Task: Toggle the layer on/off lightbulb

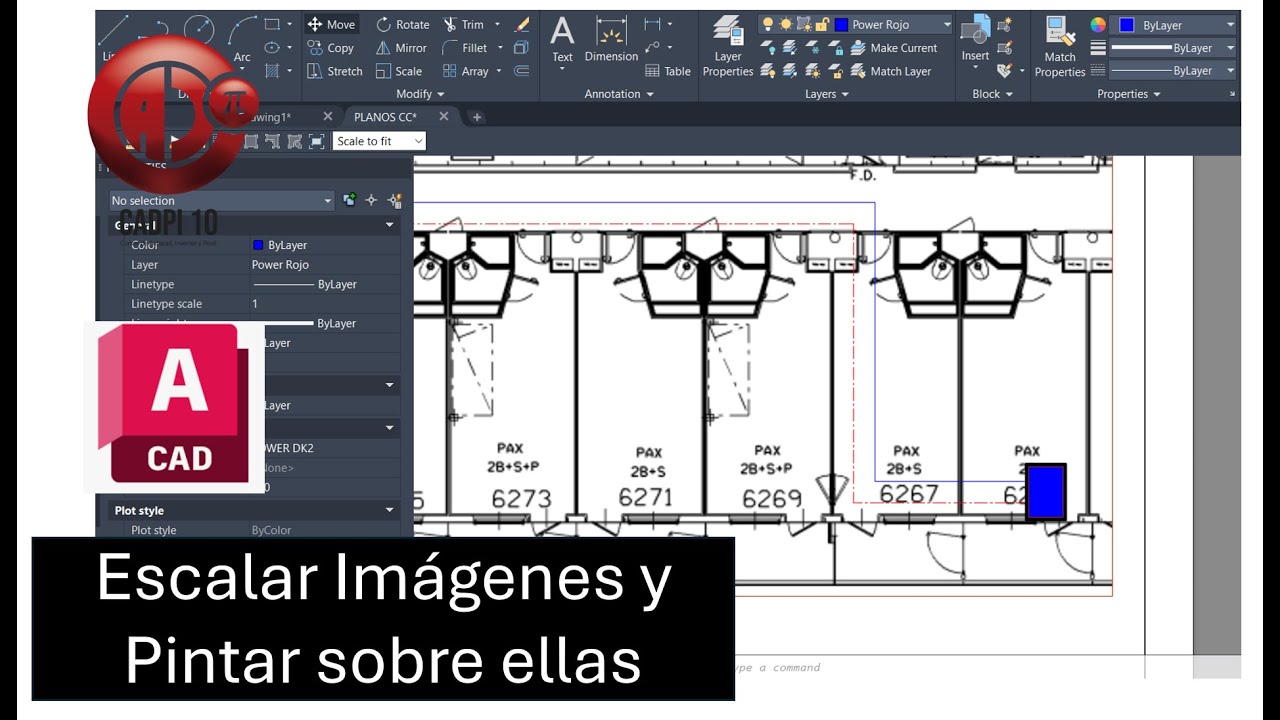Action: tap(768, 24)
